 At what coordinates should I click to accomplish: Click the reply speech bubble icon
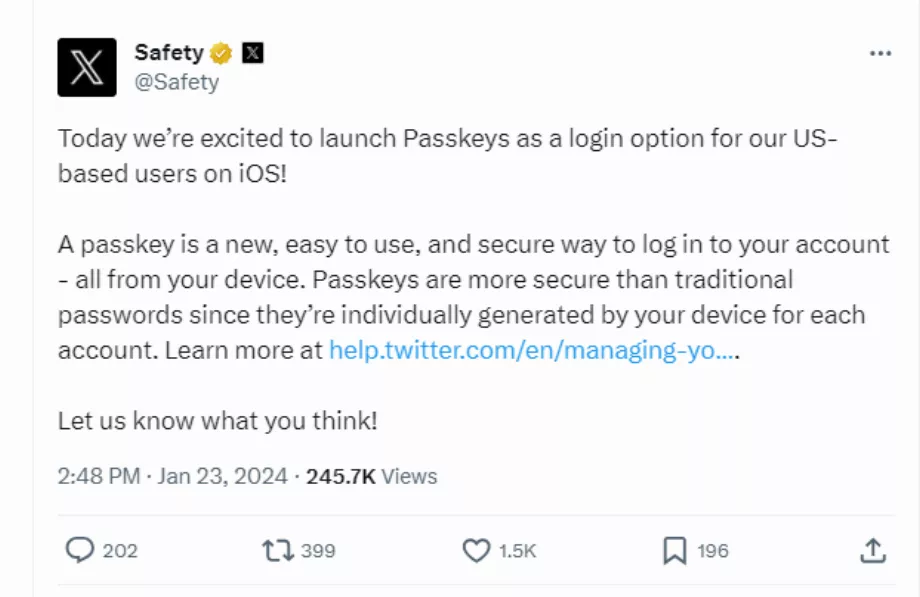[x=80, y=550]
